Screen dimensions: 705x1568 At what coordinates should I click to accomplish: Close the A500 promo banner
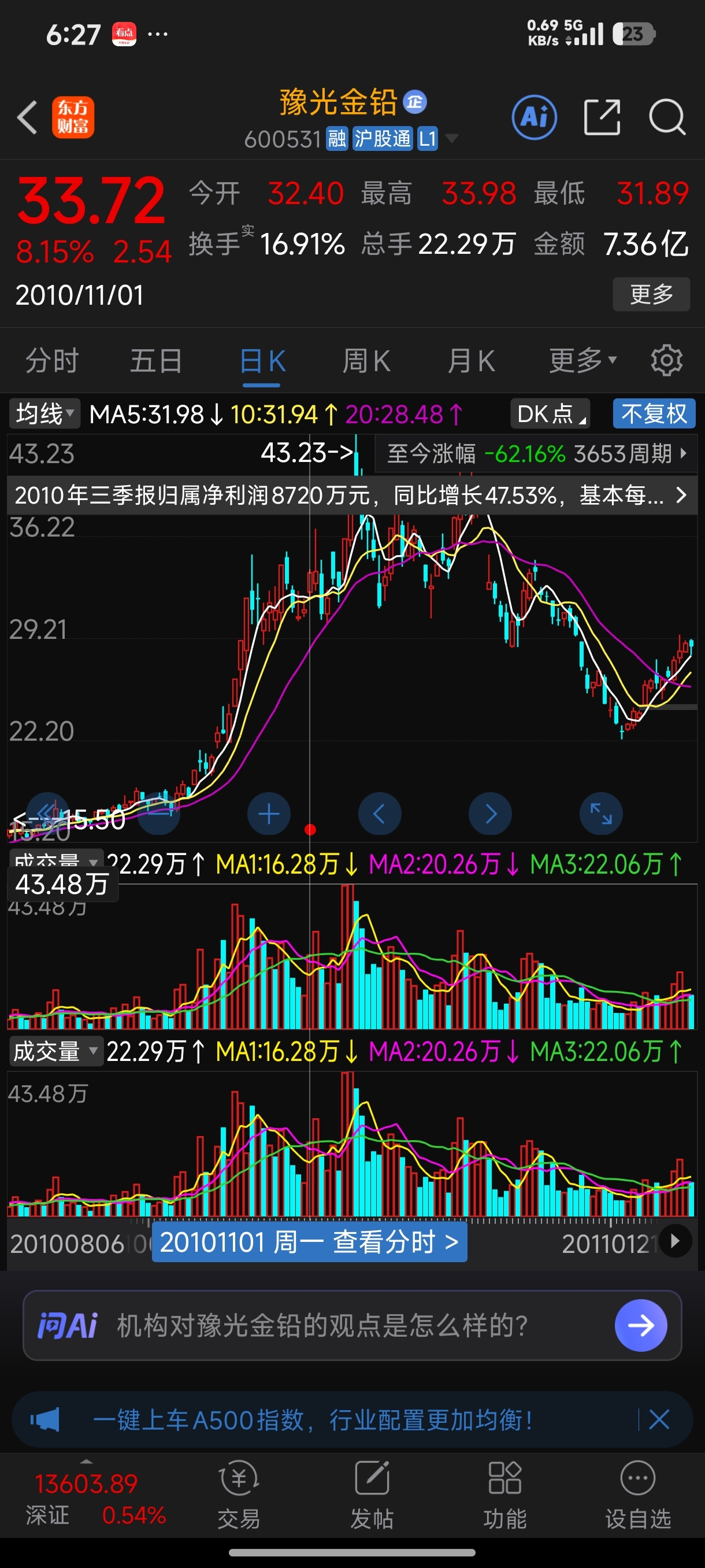pos(659,1420)
